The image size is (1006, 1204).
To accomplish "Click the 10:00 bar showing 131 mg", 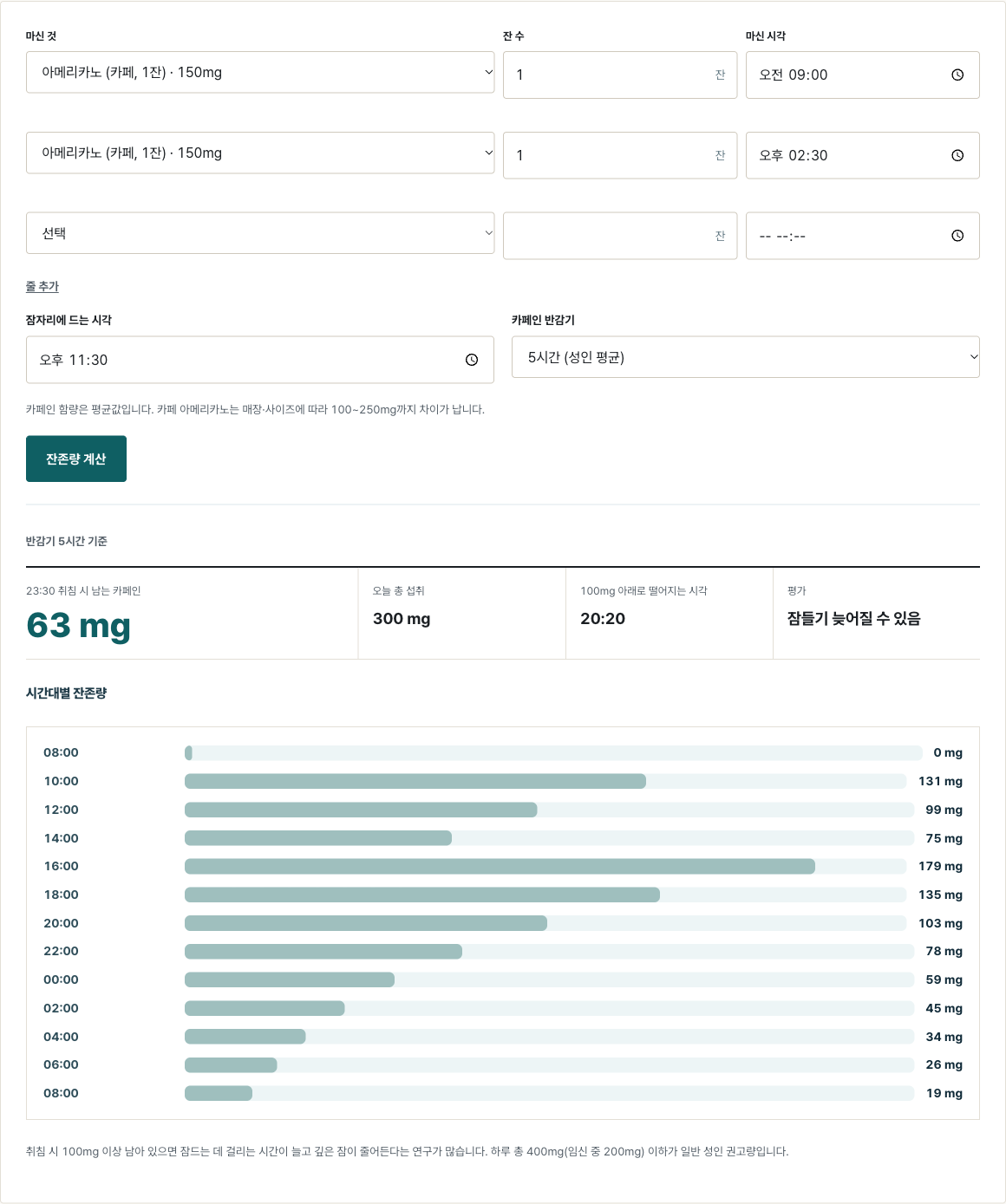I will pyautogui.click(x=415, y=781).
